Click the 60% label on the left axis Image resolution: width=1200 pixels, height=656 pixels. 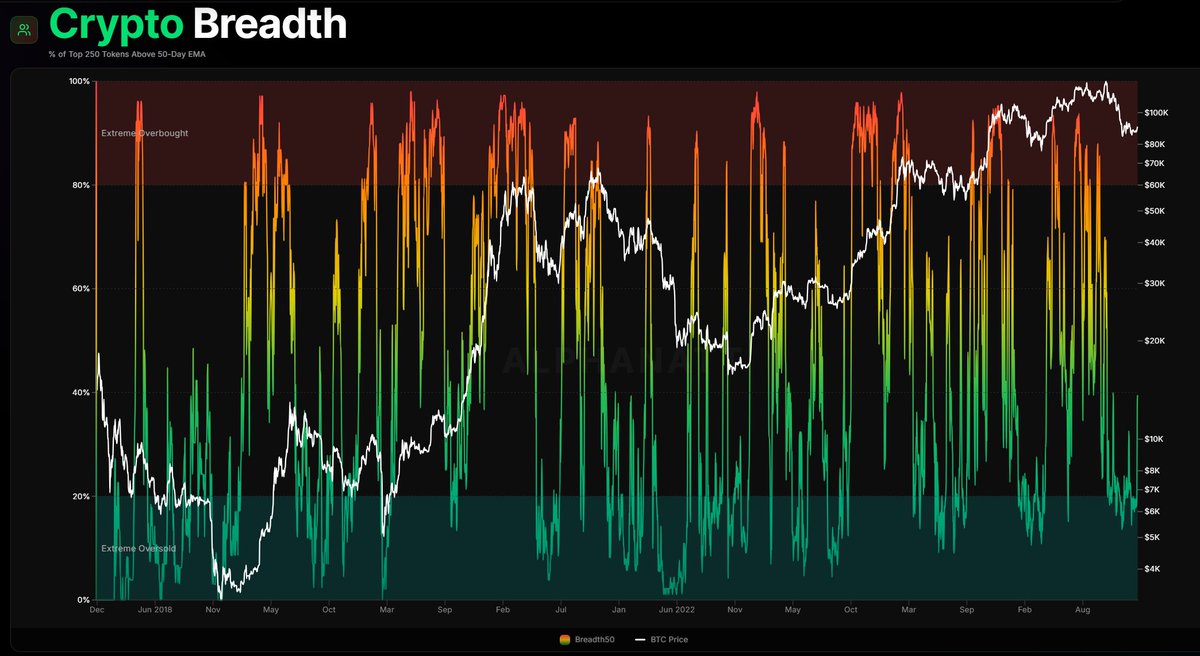[80, 289]
